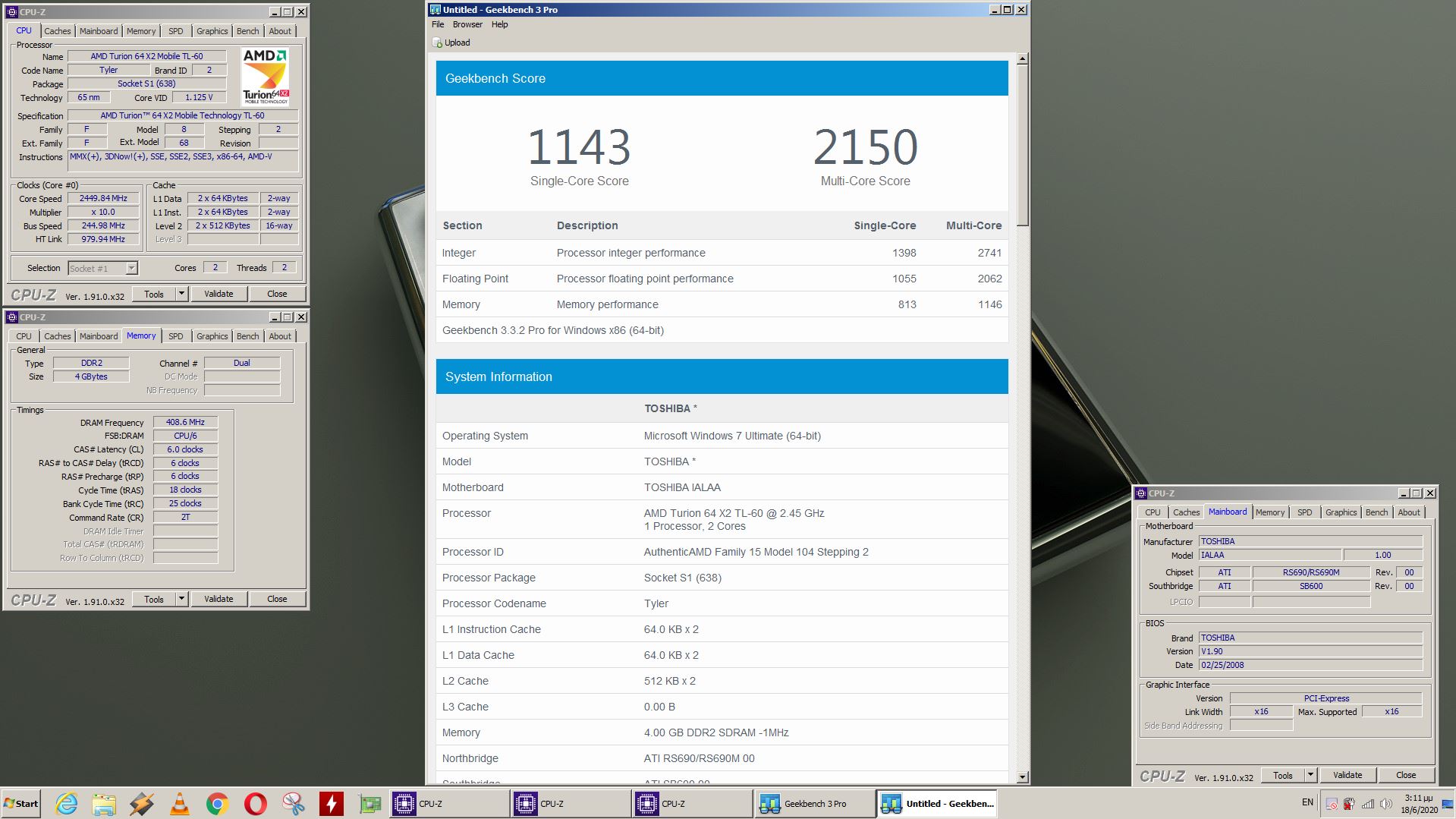The height and width of the screenshot is (819, 1456).
Task: Open Mainboard tab in Memory window
Action: (x=99, y=336)
